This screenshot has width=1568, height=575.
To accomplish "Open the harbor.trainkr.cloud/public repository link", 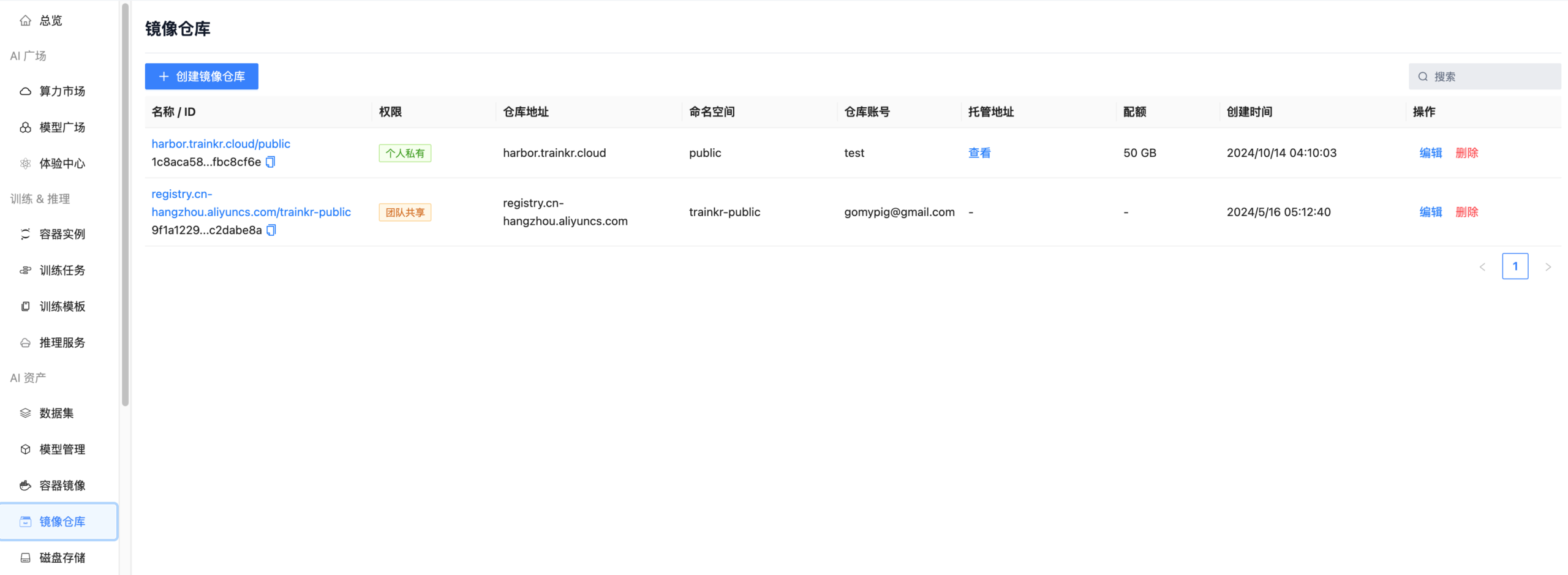I will click(x=221, y=144).
